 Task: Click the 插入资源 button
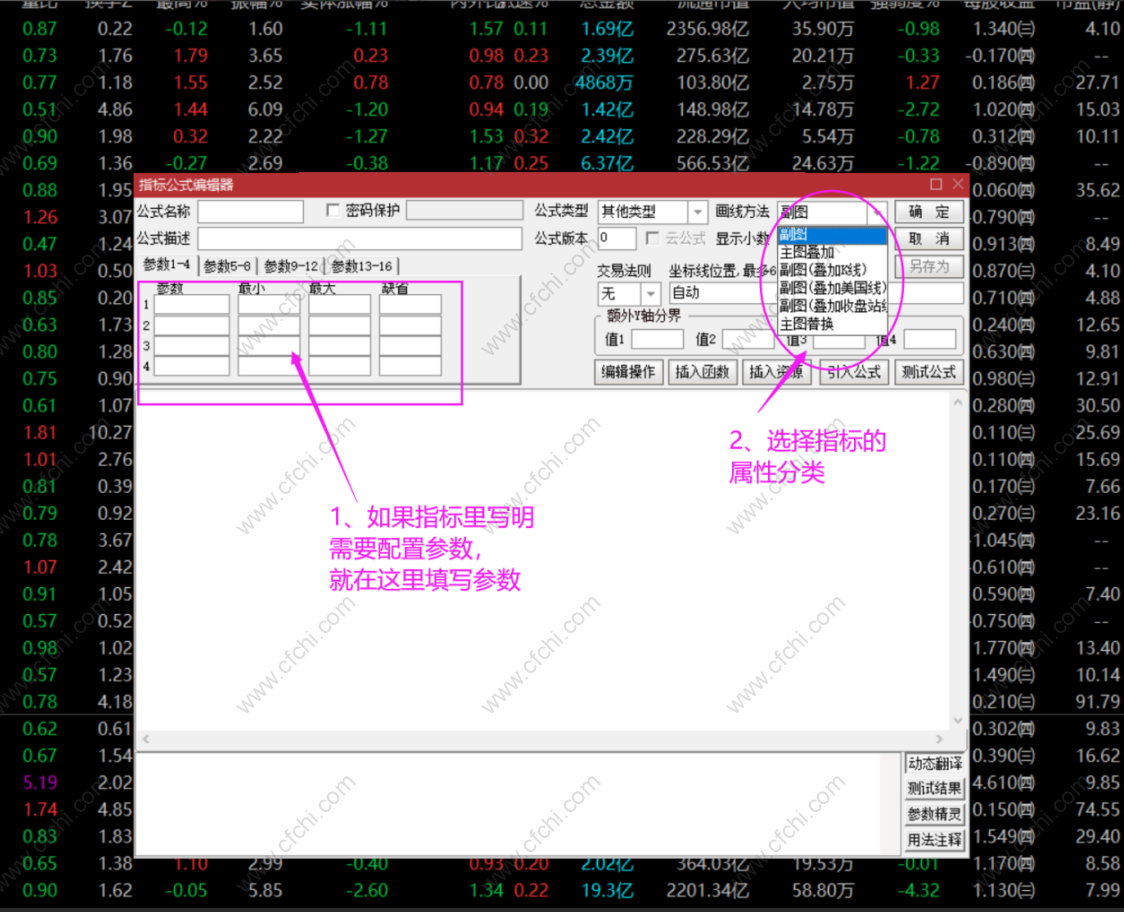pyautogui.click(x=776, y=372)
